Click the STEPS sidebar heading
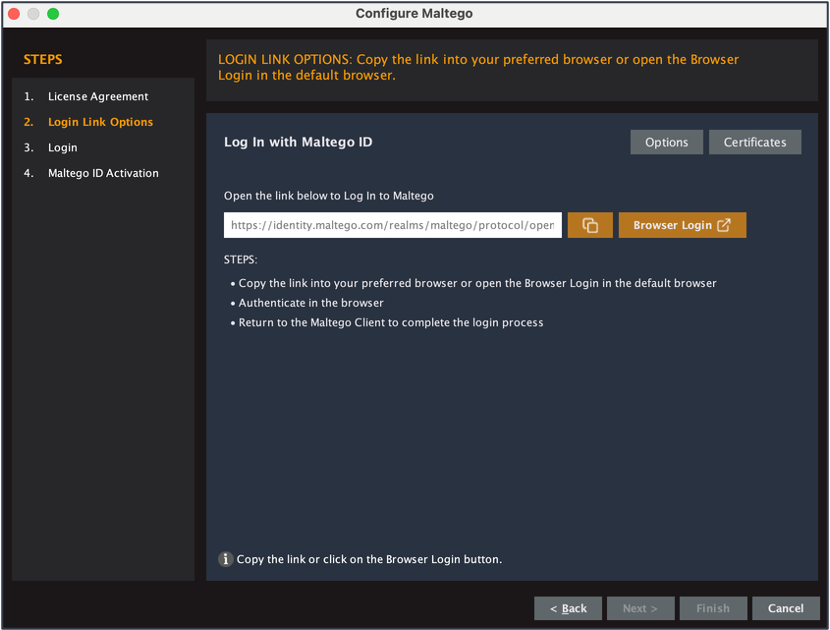Image resolution: width=830 pixels, height=630 pixels. (43, 59)
